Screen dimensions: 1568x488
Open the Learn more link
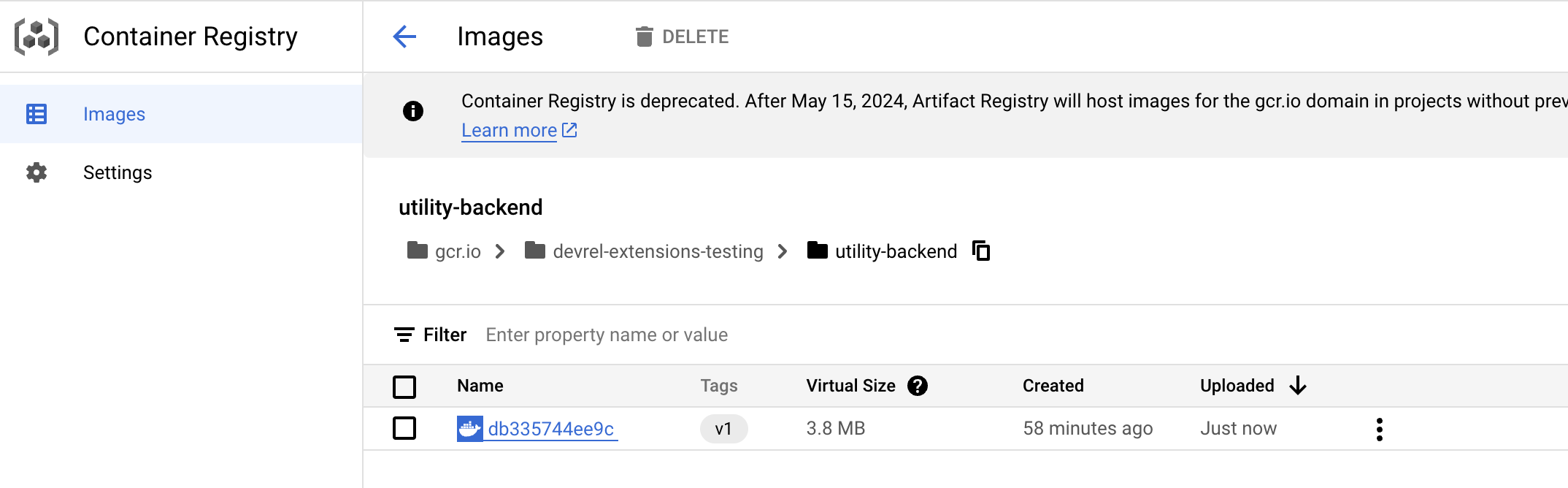[x=510, y=131]
